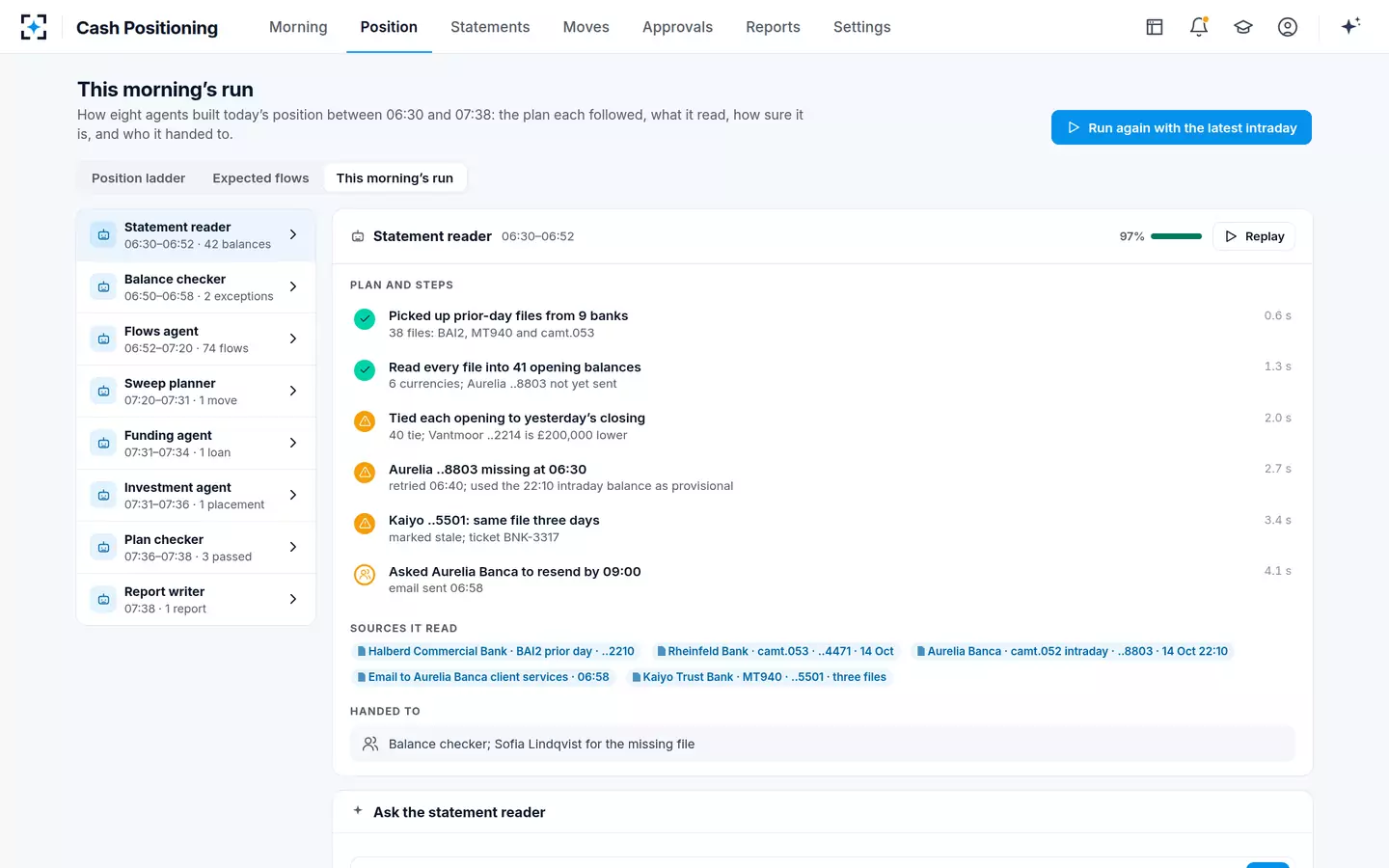Image resolution: width=1389 pixels, height=868 pixels.
Task: Open the AI sparkle assistant icon
Action: tap(1350, 26)
